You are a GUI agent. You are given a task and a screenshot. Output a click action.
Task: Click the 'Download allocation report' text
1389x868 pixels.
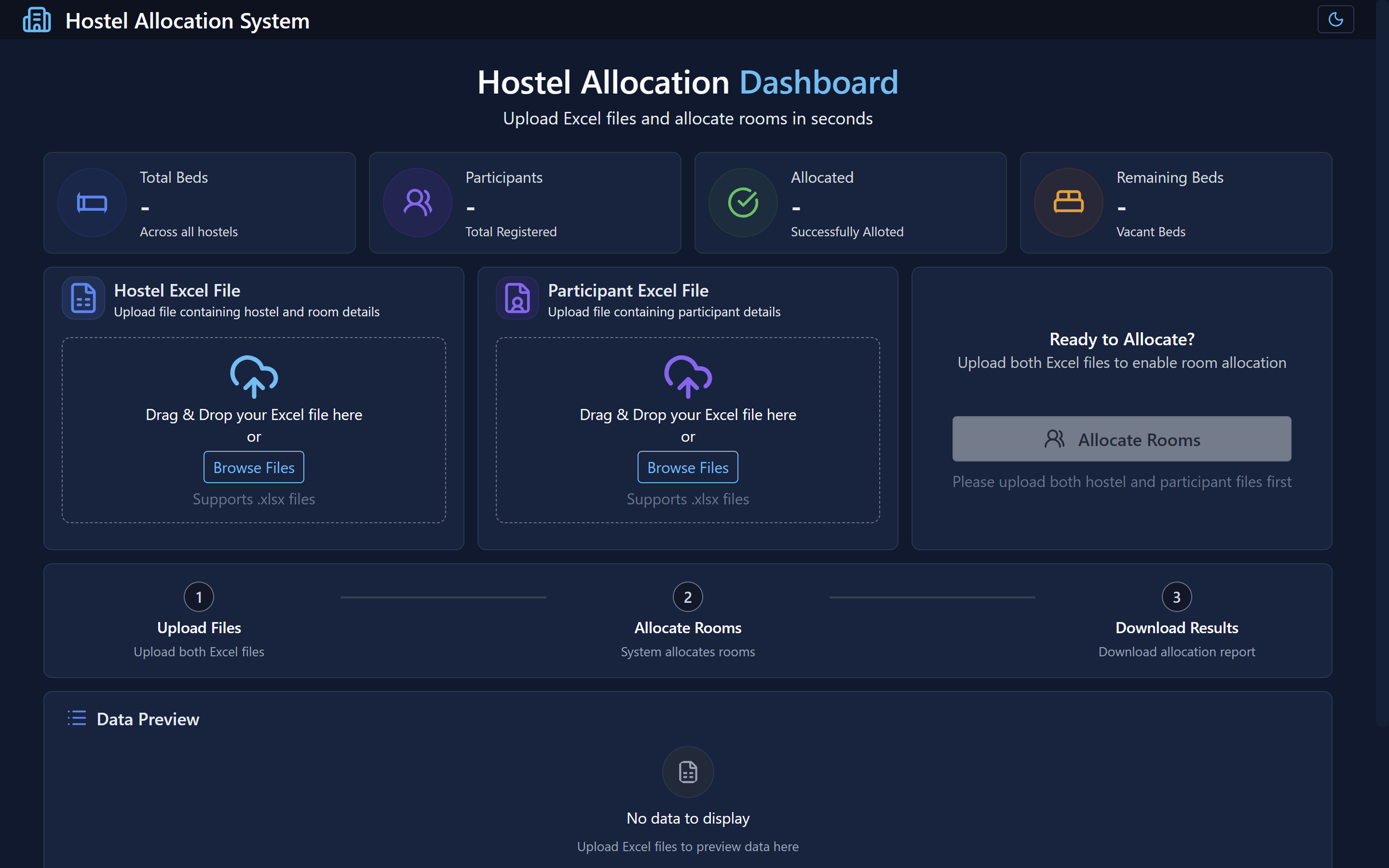coord(1177,651)
